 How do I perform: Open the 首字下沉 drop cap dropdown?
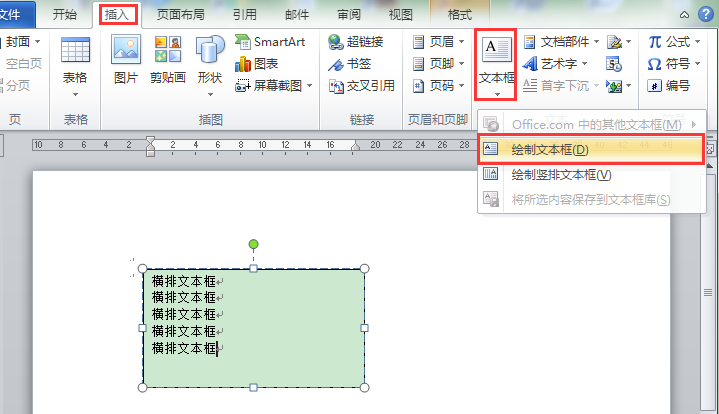[561, 85]
